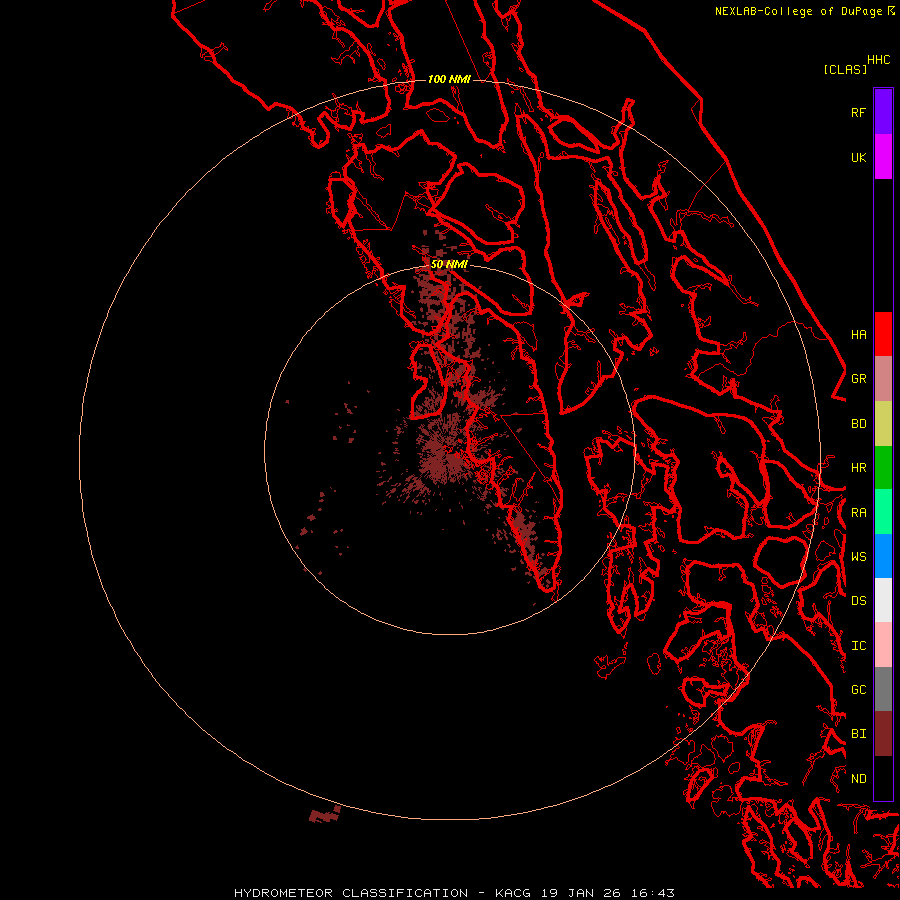
Task: Click the GC gray legend swatch
Action: 883,689
